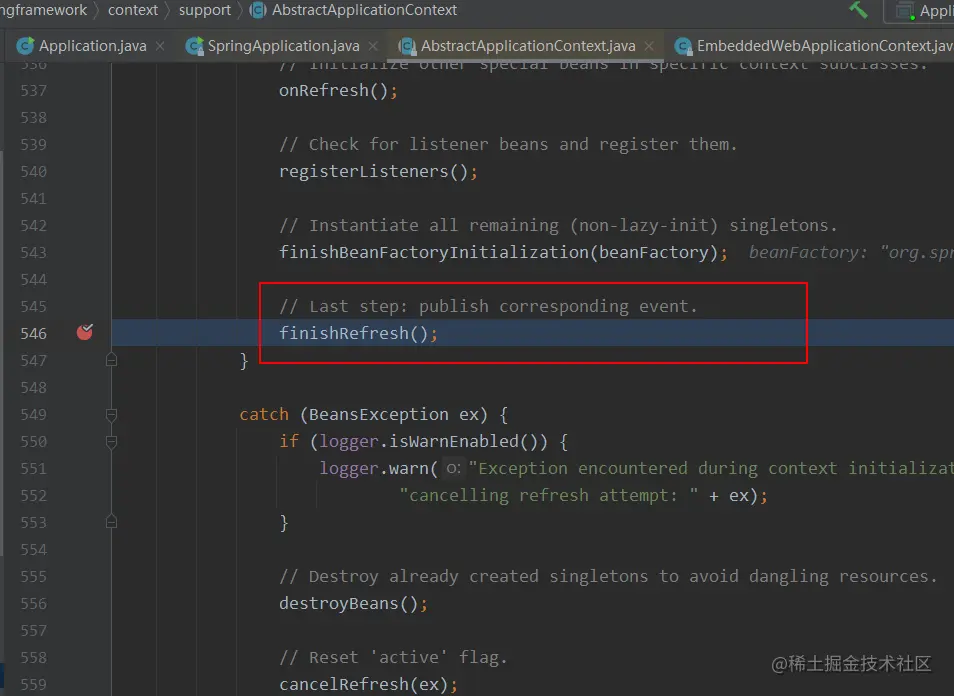Click the SpringApplication.java file icon

tap(194, 46)
